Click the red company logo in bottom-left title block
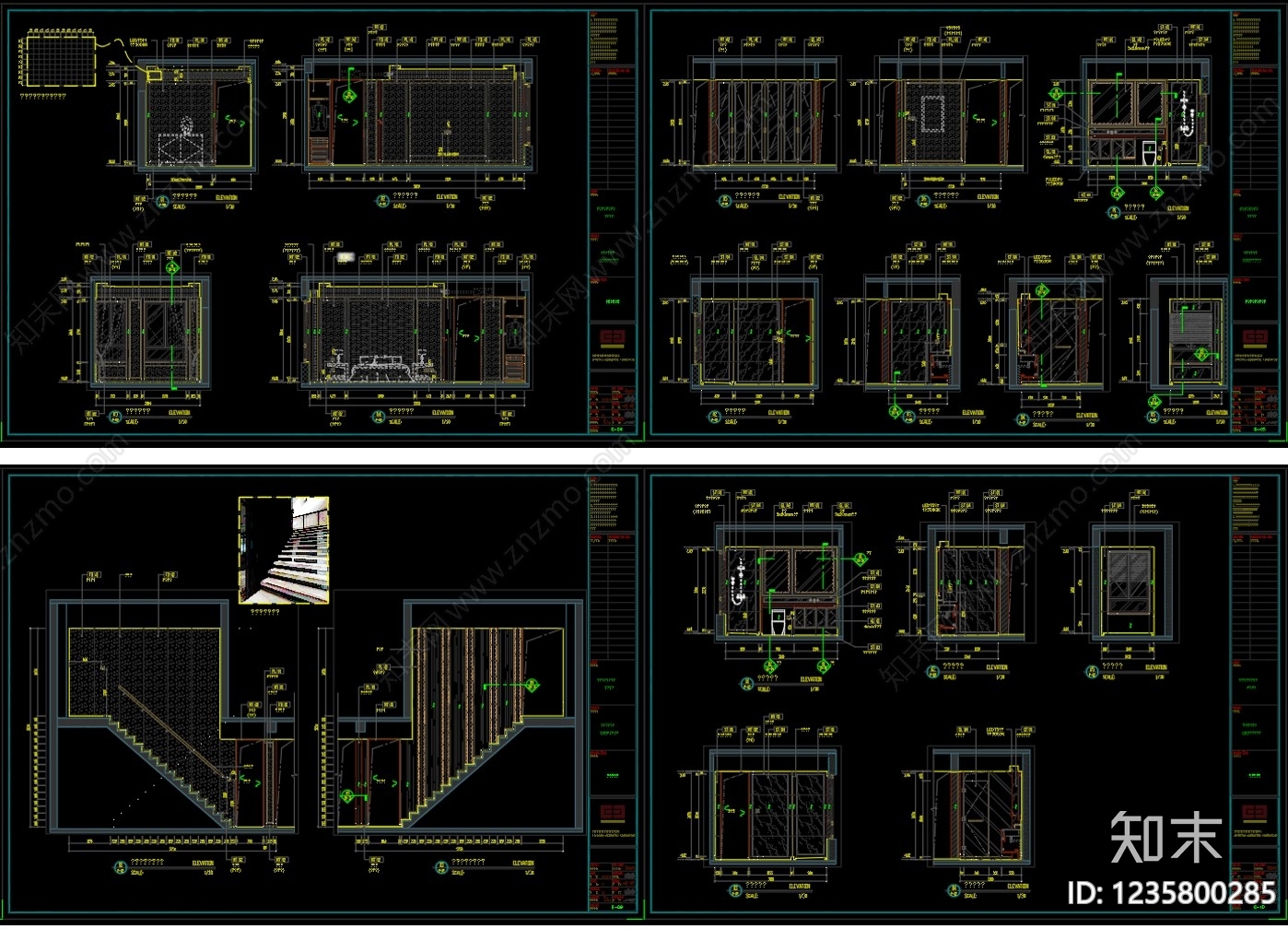This screenshot has width=1288, height=929. click(x=613, y=813)
